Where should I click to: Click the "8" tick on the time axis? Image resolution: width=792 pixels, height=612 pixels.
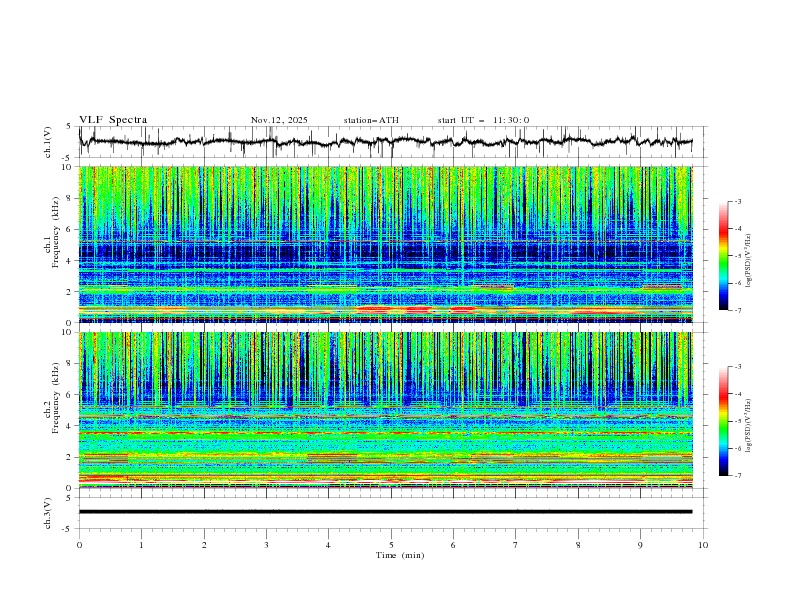578,545
